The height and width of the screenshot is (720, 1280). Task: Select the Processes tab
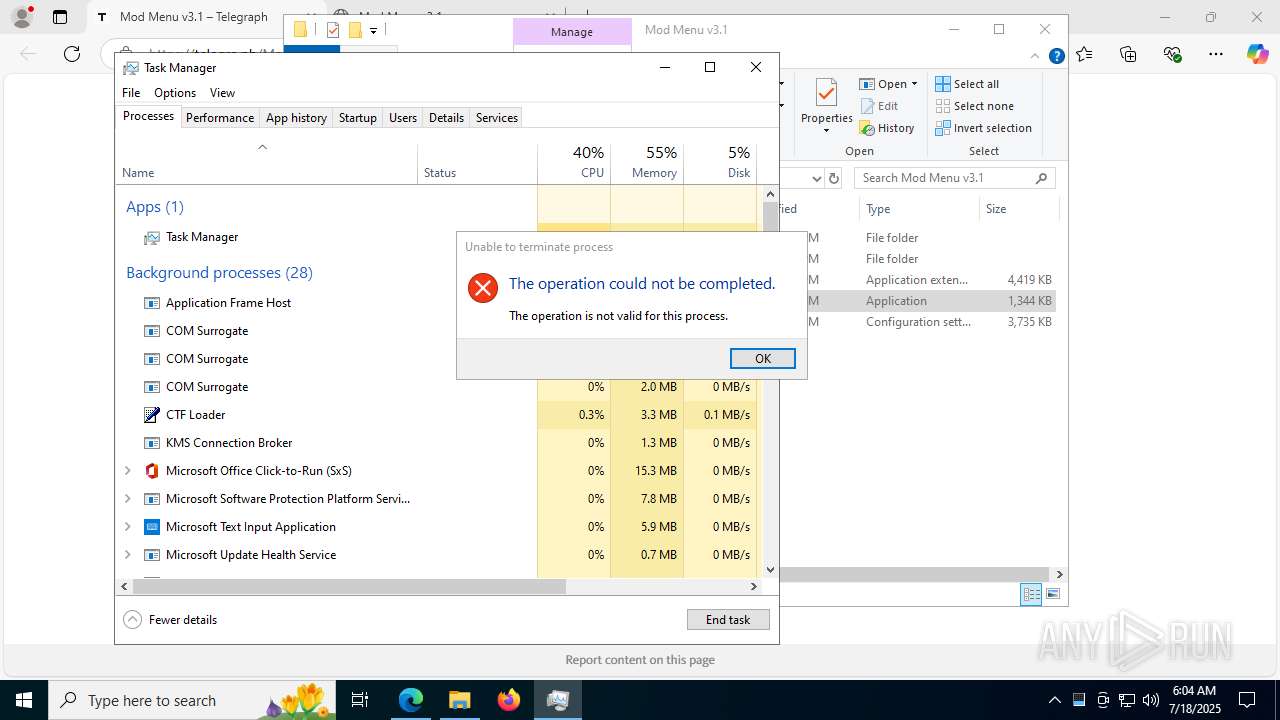[148, 117]
